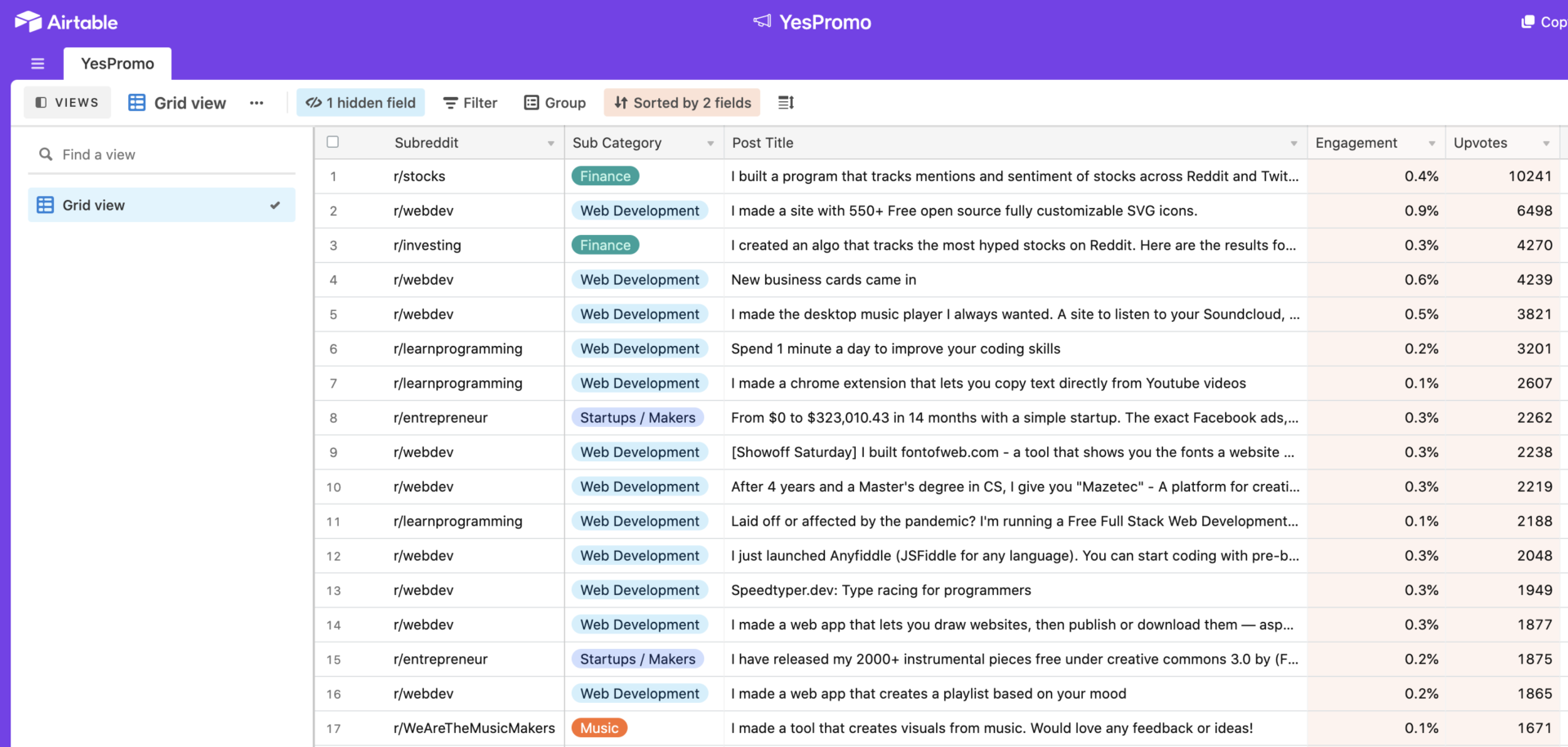Open the Subreddit column dropdown
Viewport: 1568px width, 747px height.
click(550, 143)
